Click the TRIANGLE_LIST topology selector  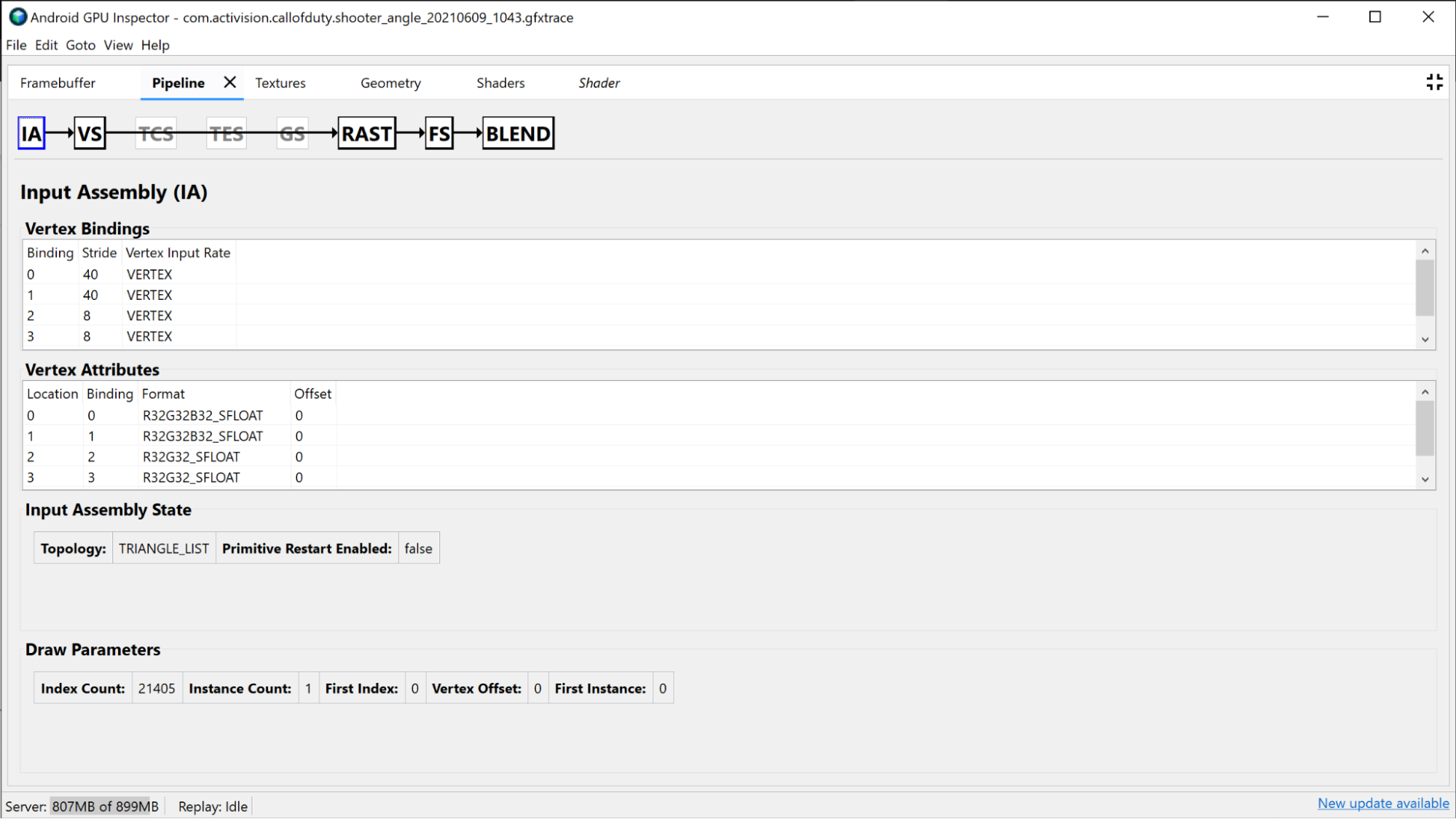point(163,548)
